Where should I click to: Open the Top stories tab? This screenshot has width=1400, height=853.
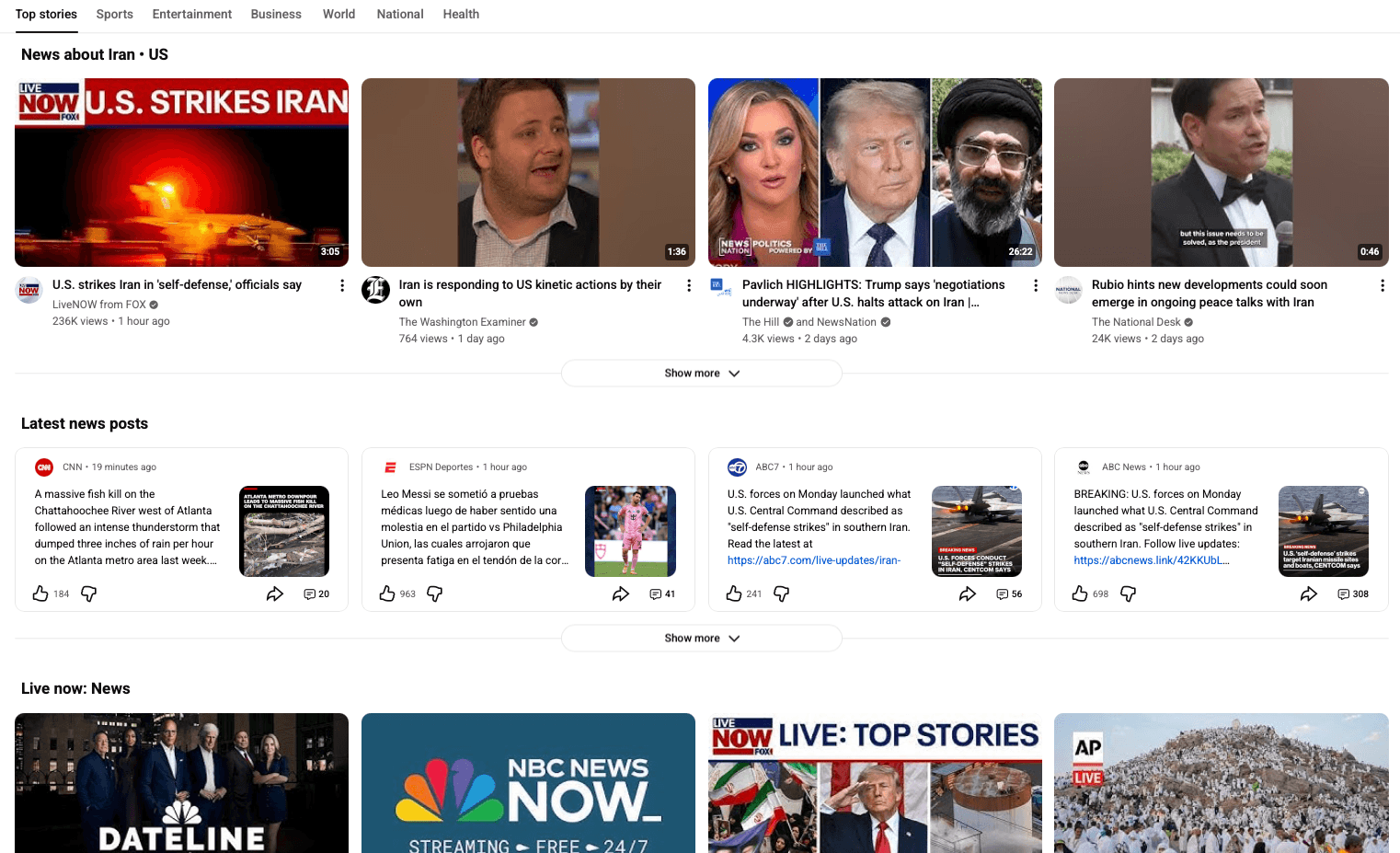click(x=46, y=14)
